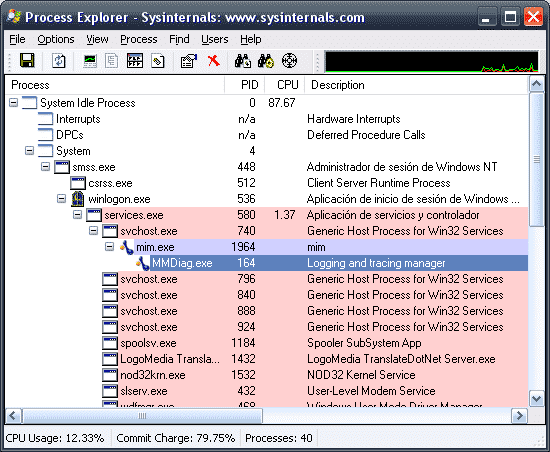The width and height of the screenshot is (550, 452).
Task: Open the Process menu
Action: (139, 39)
